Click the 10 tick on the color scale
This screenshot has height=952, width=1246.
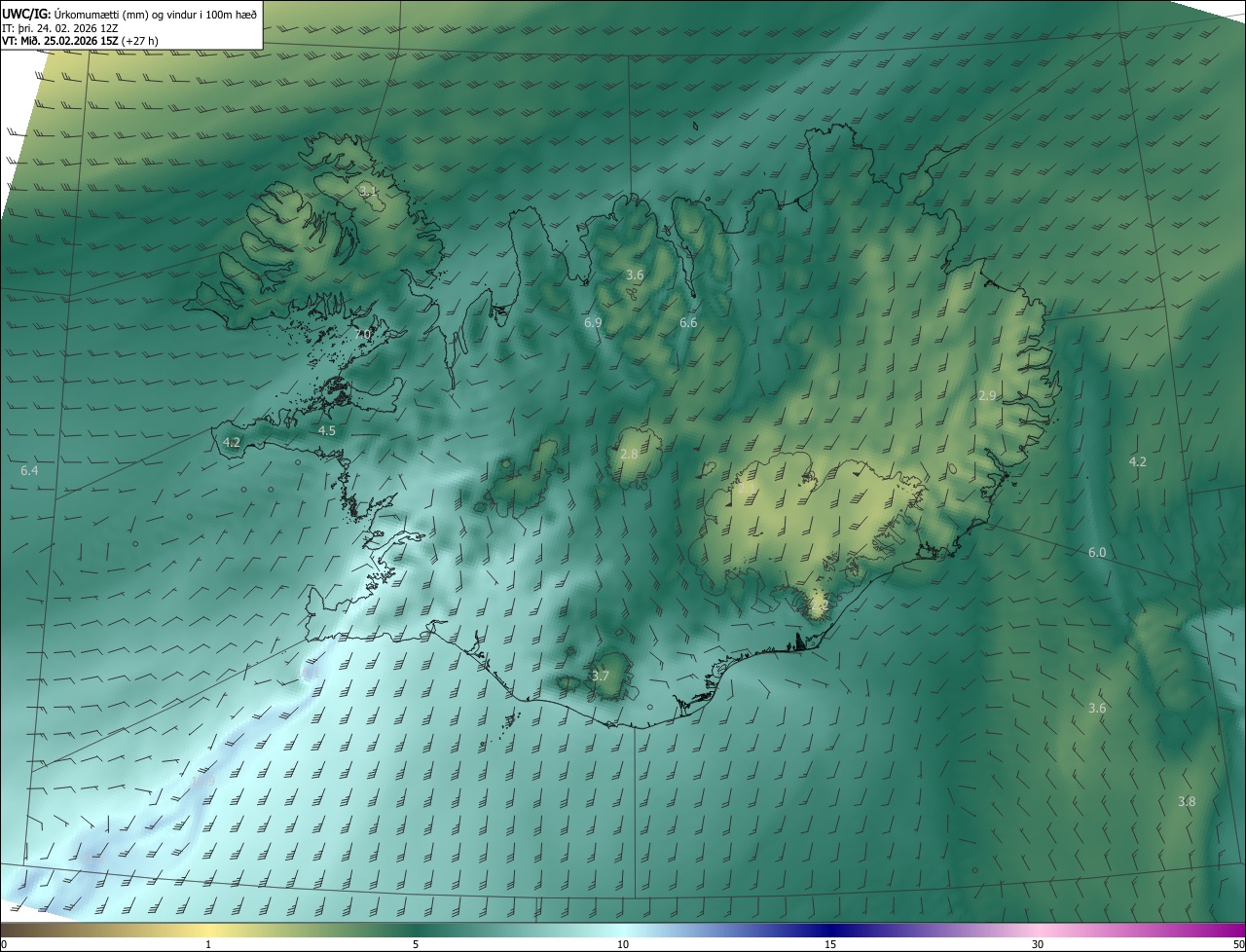(623, 944)
